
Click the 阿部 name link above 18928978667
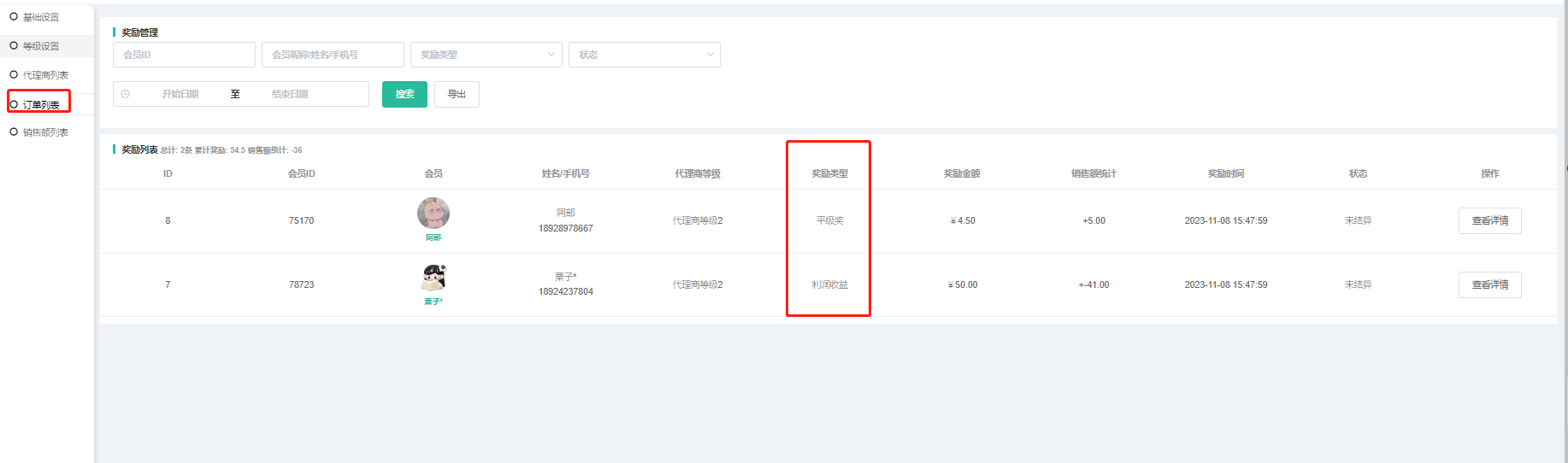click(x=566, y=213)
